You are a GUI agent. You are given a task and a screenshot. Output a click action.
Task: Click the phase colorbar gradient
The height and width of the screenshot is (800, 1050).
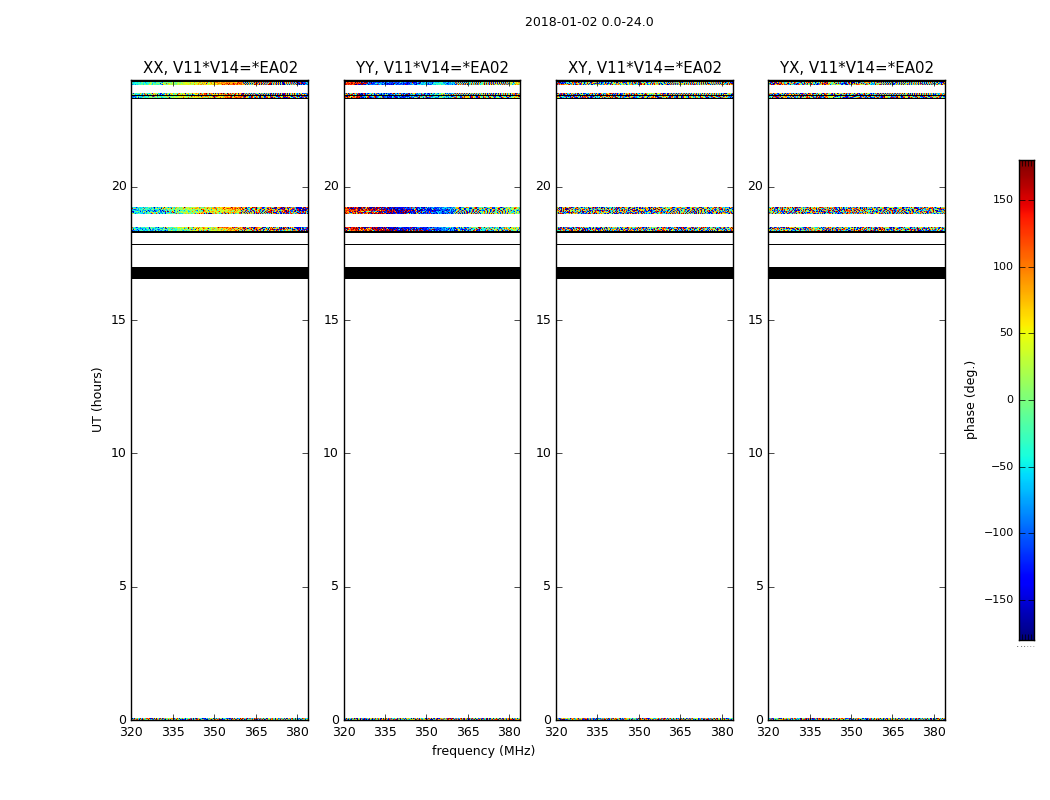click(1027, 400)
